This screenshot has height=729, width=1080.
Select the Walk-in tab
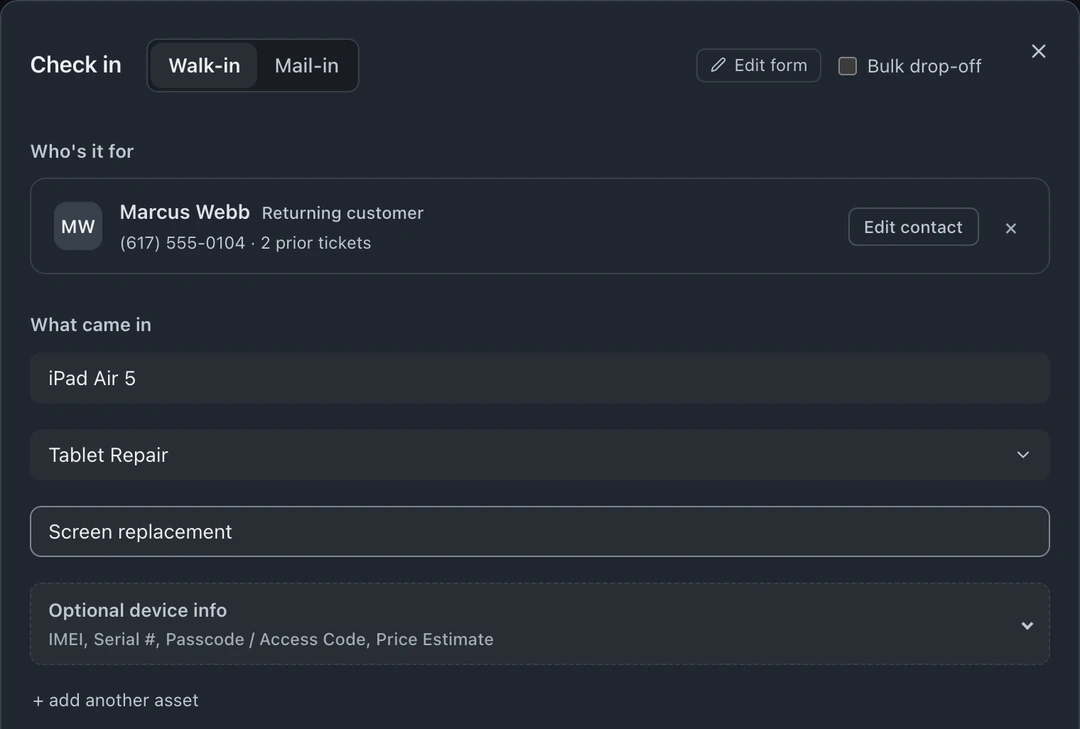(x=204, y=65)
